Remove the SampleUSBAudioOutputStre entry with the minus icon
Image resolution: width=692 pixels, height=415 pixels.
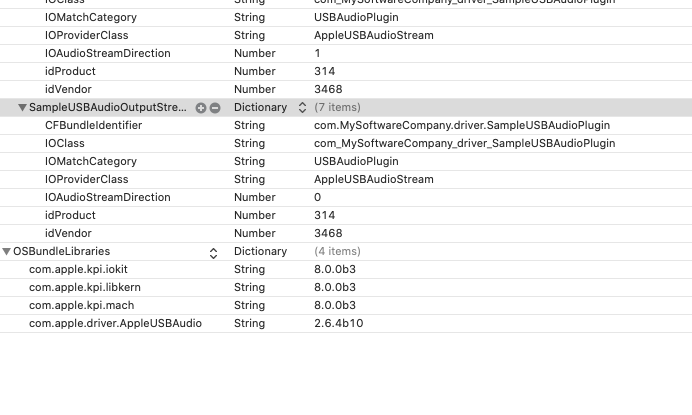(x=215, y=108)
